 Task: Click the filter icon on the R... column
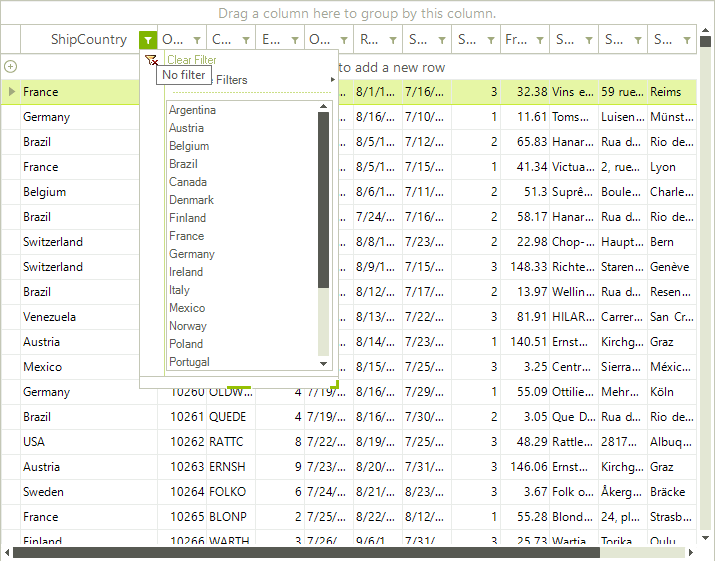point(393,40)
